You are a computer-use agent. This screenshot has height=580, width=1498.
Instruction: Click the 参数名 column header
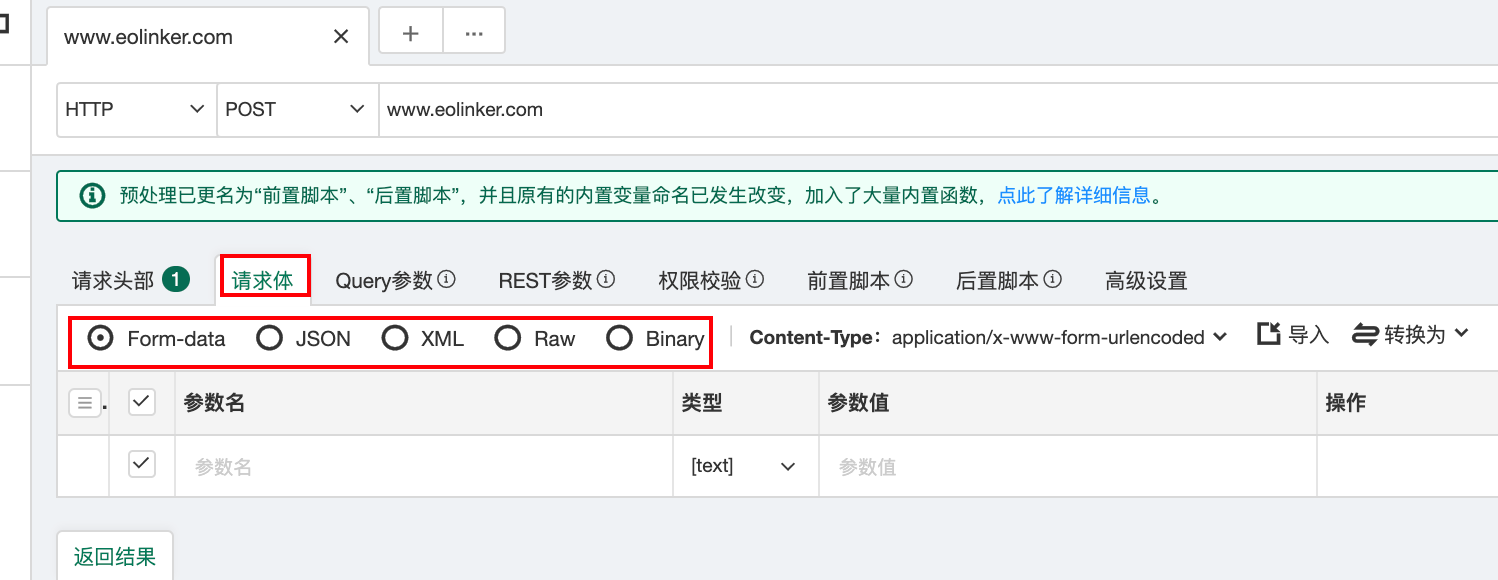(x=215, y=403)
